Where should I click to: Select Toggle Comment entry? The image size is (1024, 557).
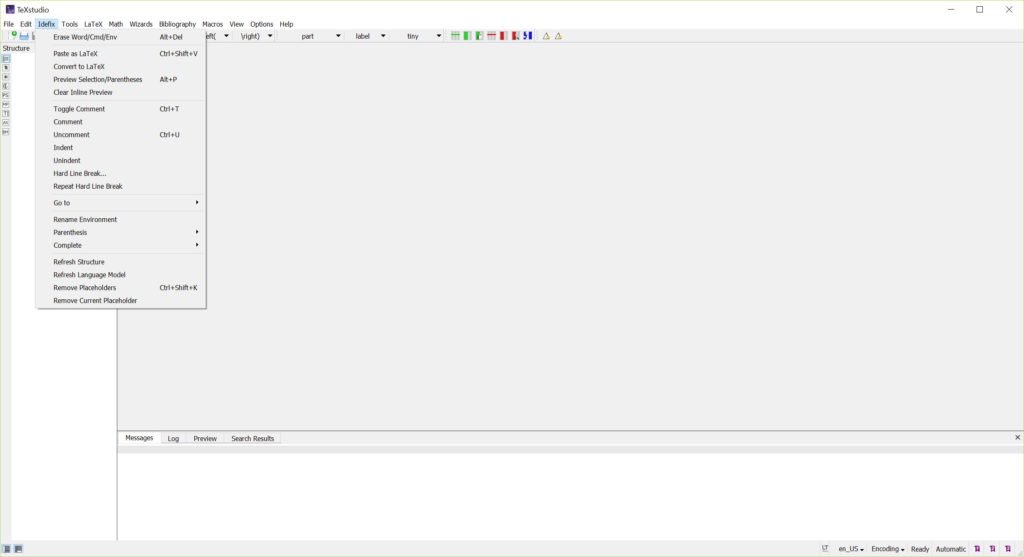pos(121,109)
